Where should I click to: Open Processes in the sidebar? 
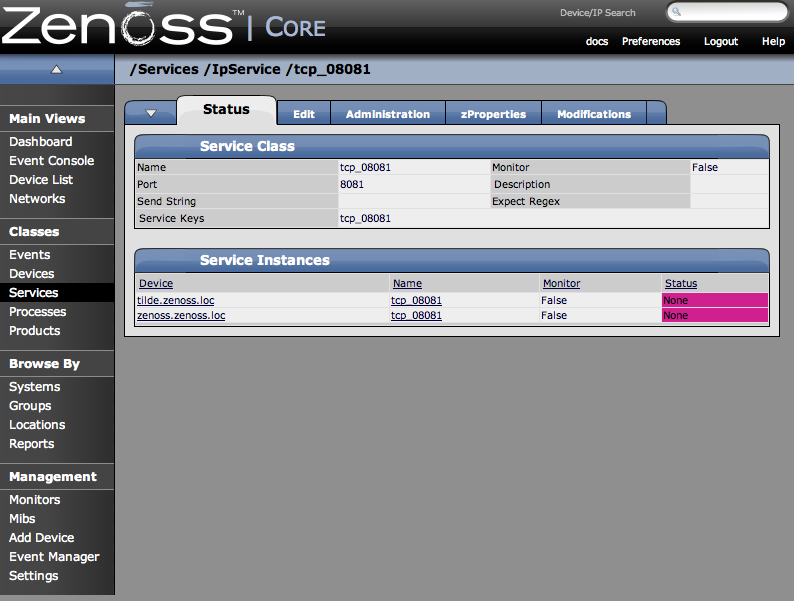click(37, 311)
